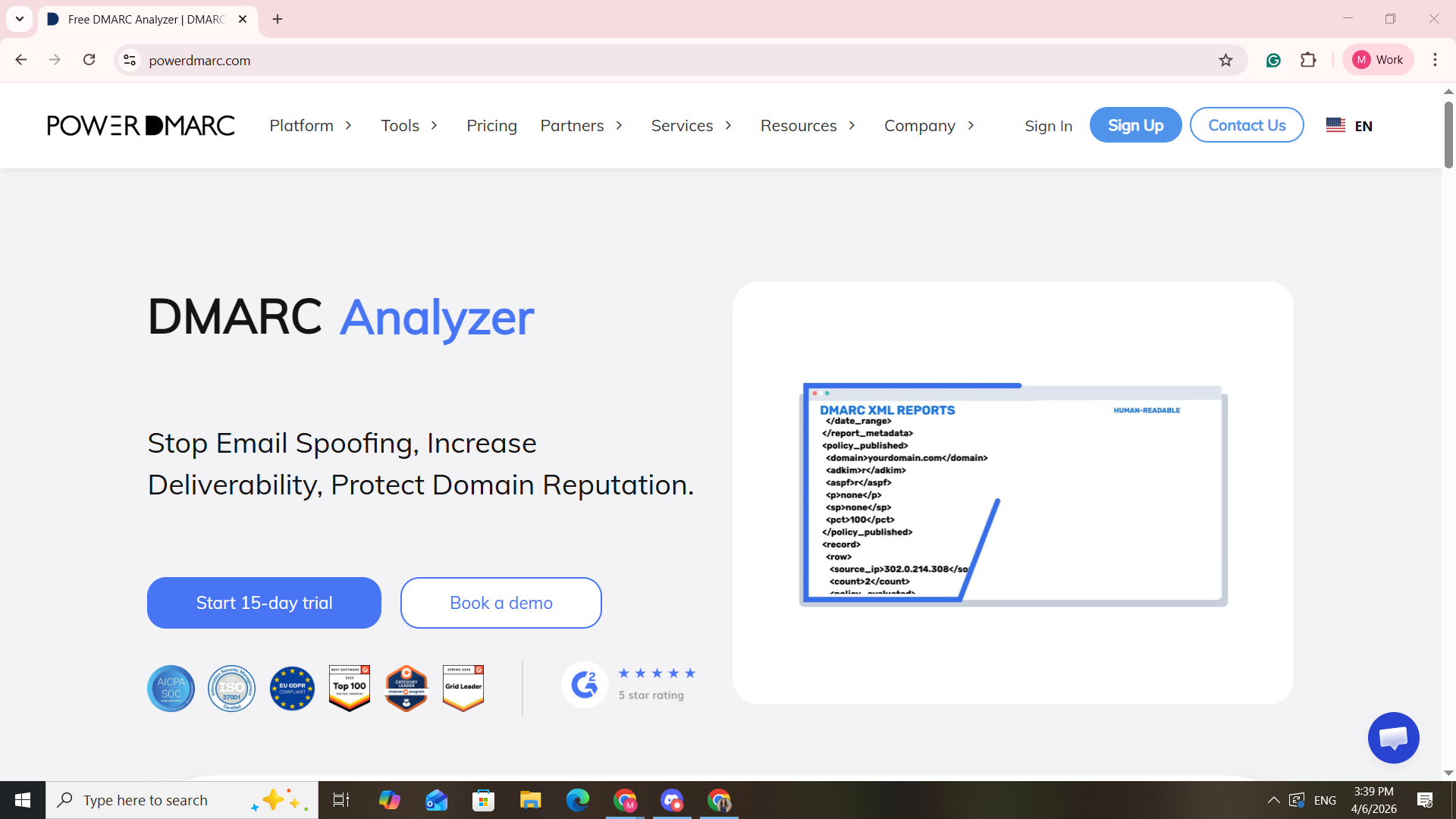Click the EU GDPR compliant badge

point(292,689)
